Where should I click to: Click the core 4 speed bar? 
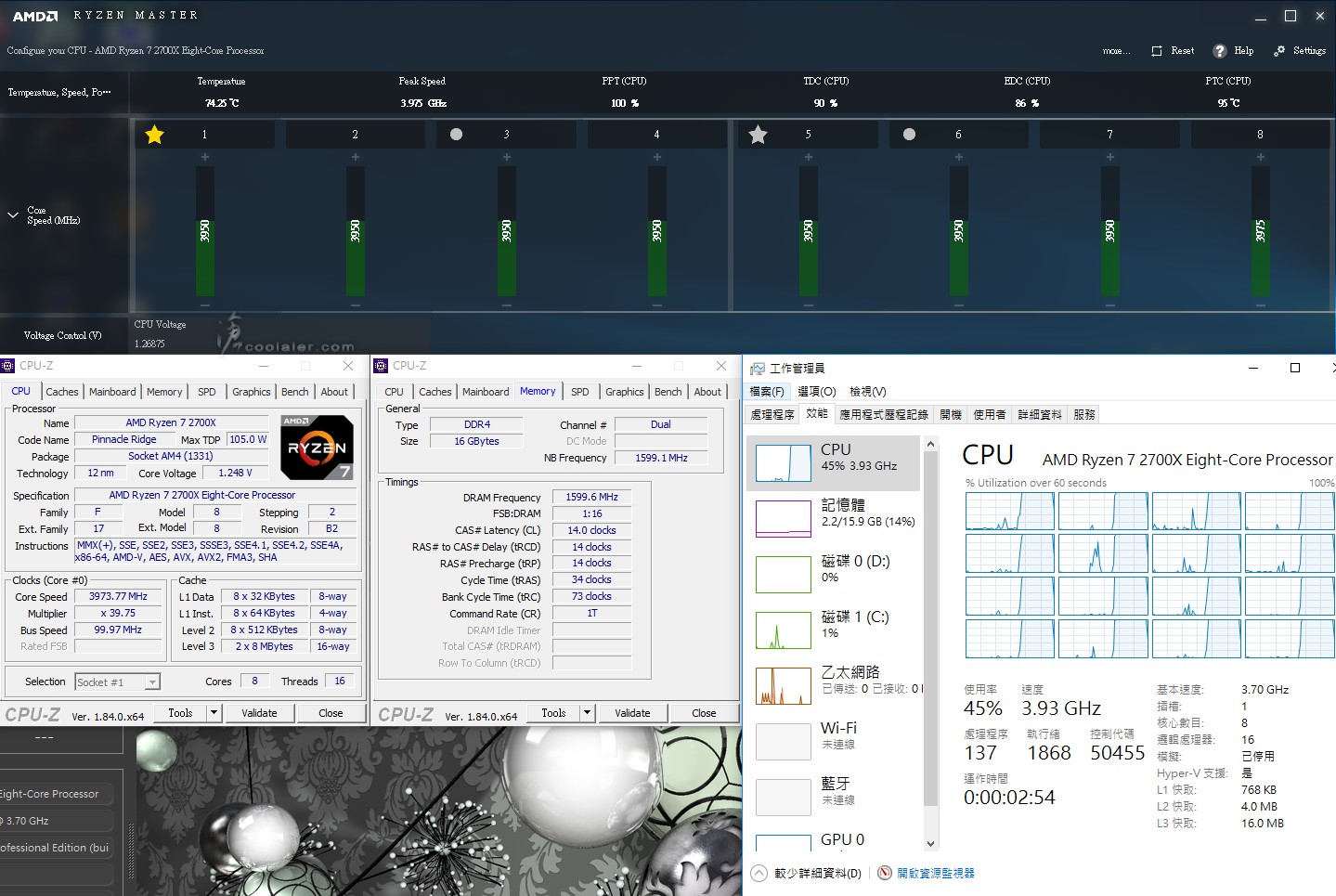tap(656, 231)
